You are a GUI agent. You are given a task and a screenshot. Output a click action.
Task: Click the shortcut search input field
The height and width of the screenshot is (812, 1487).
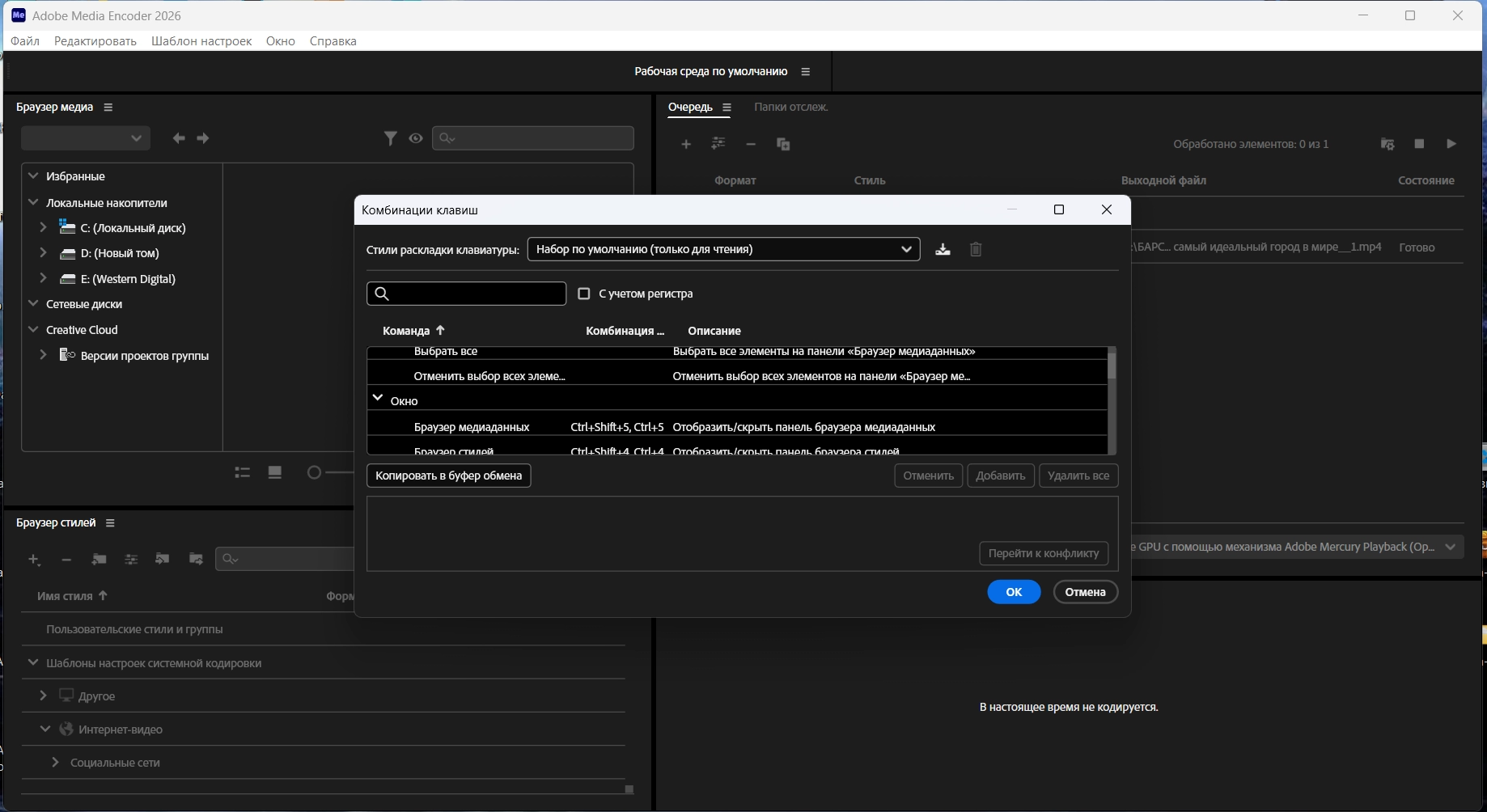(476, 294)
